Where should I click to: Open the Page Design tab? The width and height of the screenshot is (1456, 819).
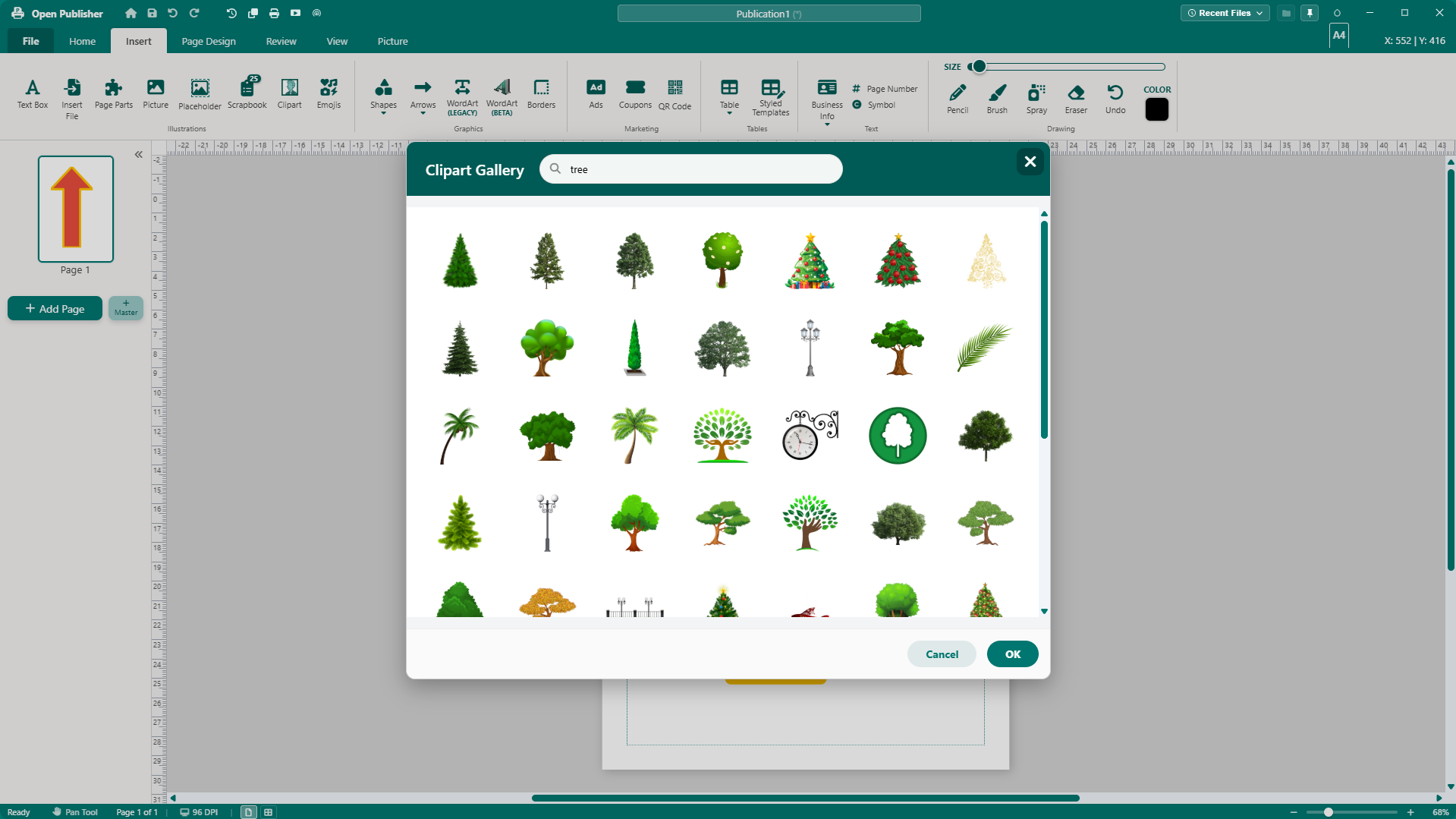(209, 41)
